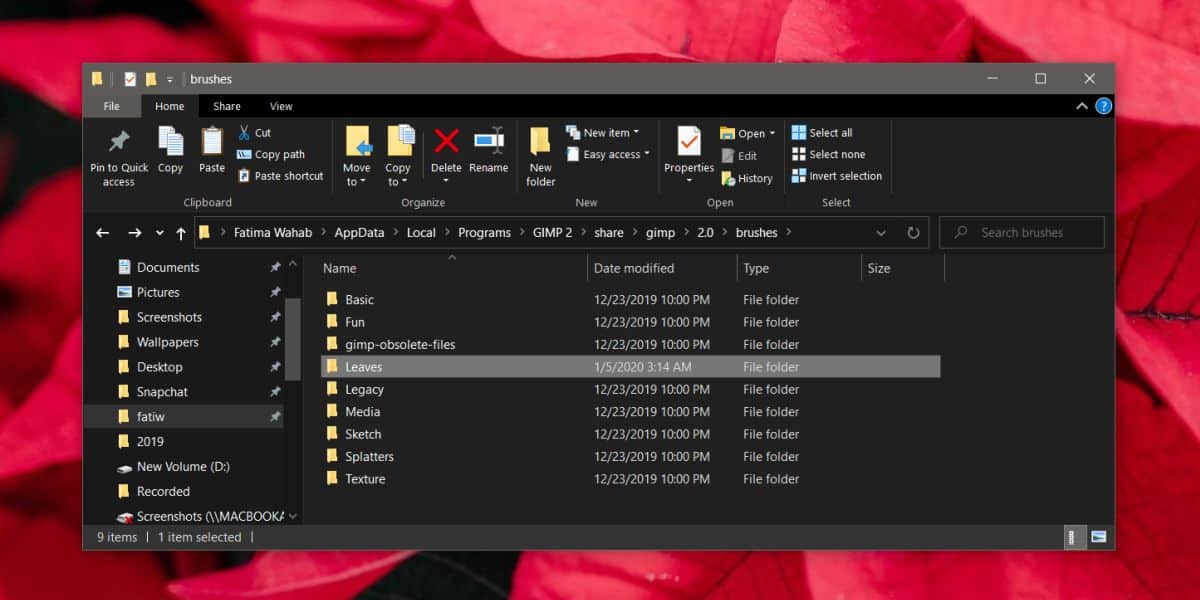Click Edit in the Open group
The image size is (1200, 600).
(739, 156)
